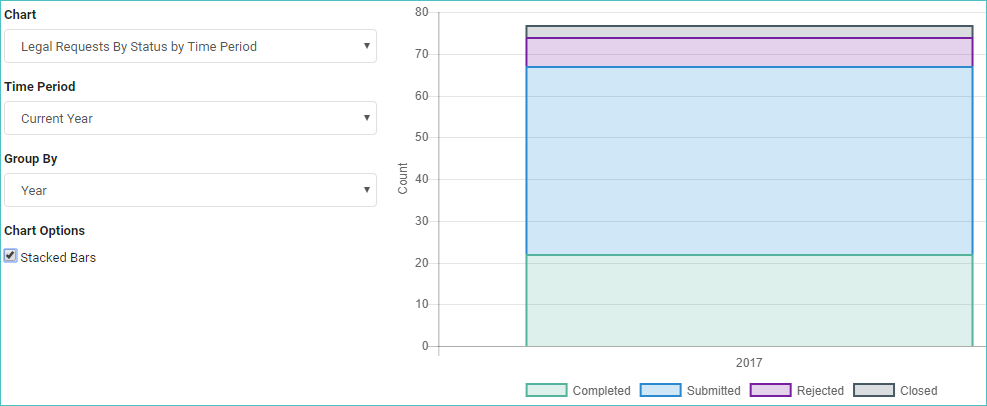Viewport: 987px width, 406px height.
Task: Click the purple Rejected bar segment
Action: 749,52
